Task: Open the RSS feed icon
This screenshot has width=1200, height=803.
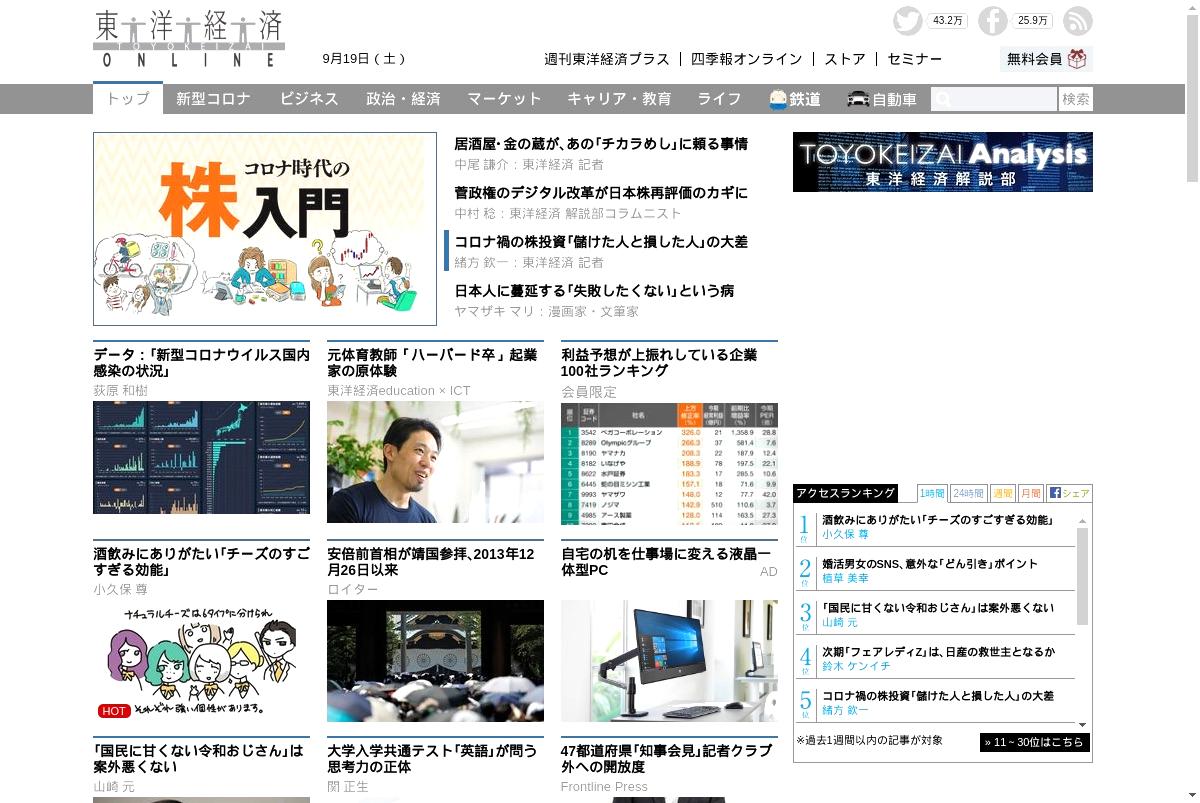Action: pos(1078,21)
